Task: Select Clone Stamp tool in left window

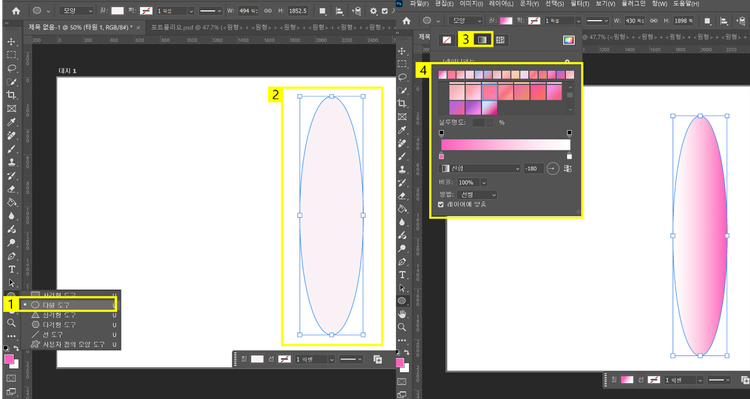Action: 11,162
